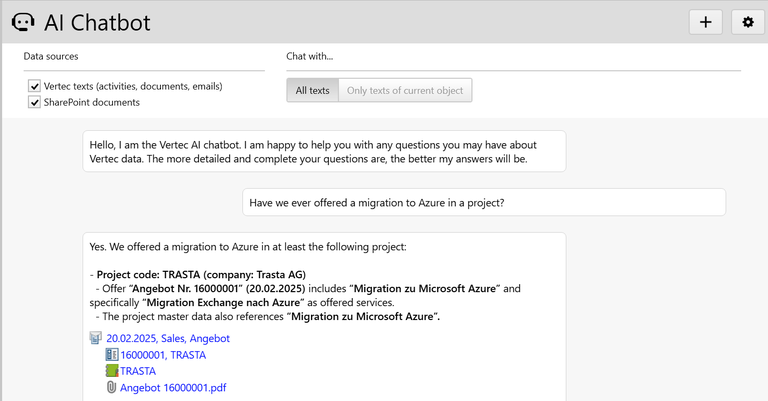
Task: Switch to Only texts of current object
Action: click(405, 91)
